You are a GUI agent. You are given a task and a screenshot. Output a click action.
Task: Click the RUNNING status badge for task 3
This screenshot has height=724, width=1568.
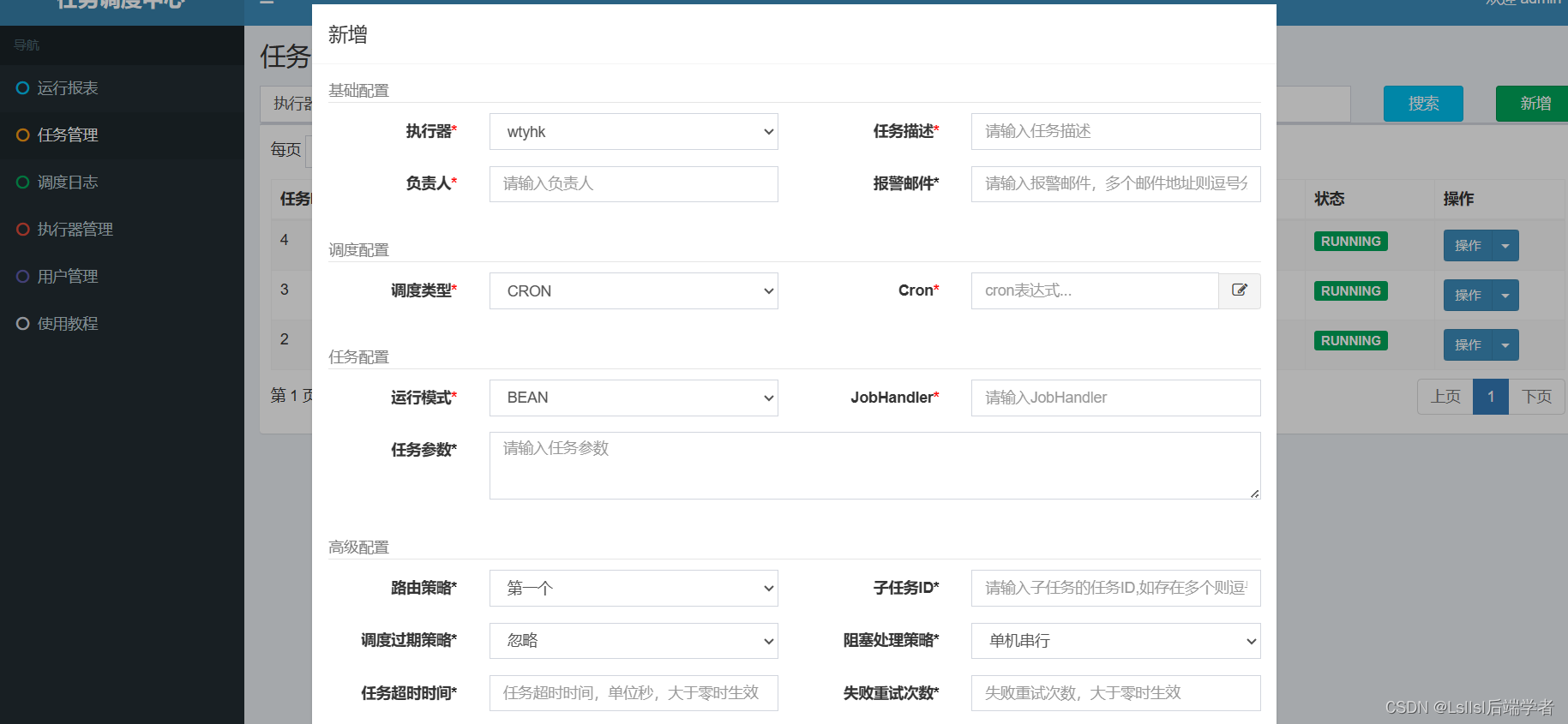1350,291
